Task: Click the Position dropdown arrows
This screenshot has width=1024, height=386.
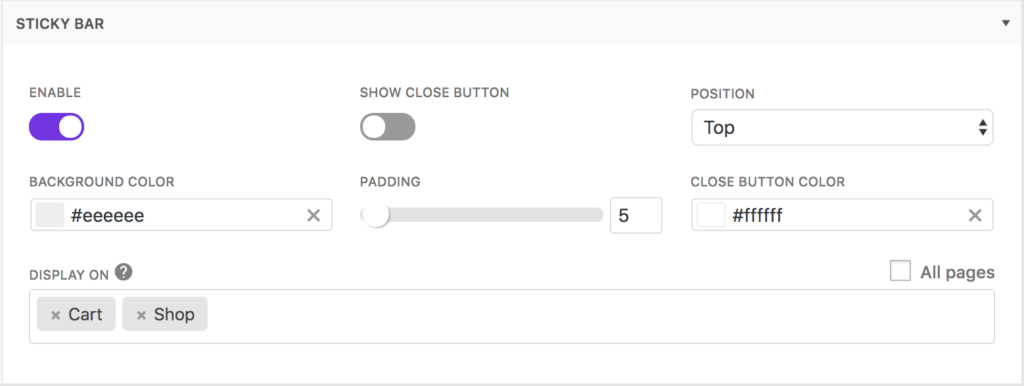Action: coord(982,127)
